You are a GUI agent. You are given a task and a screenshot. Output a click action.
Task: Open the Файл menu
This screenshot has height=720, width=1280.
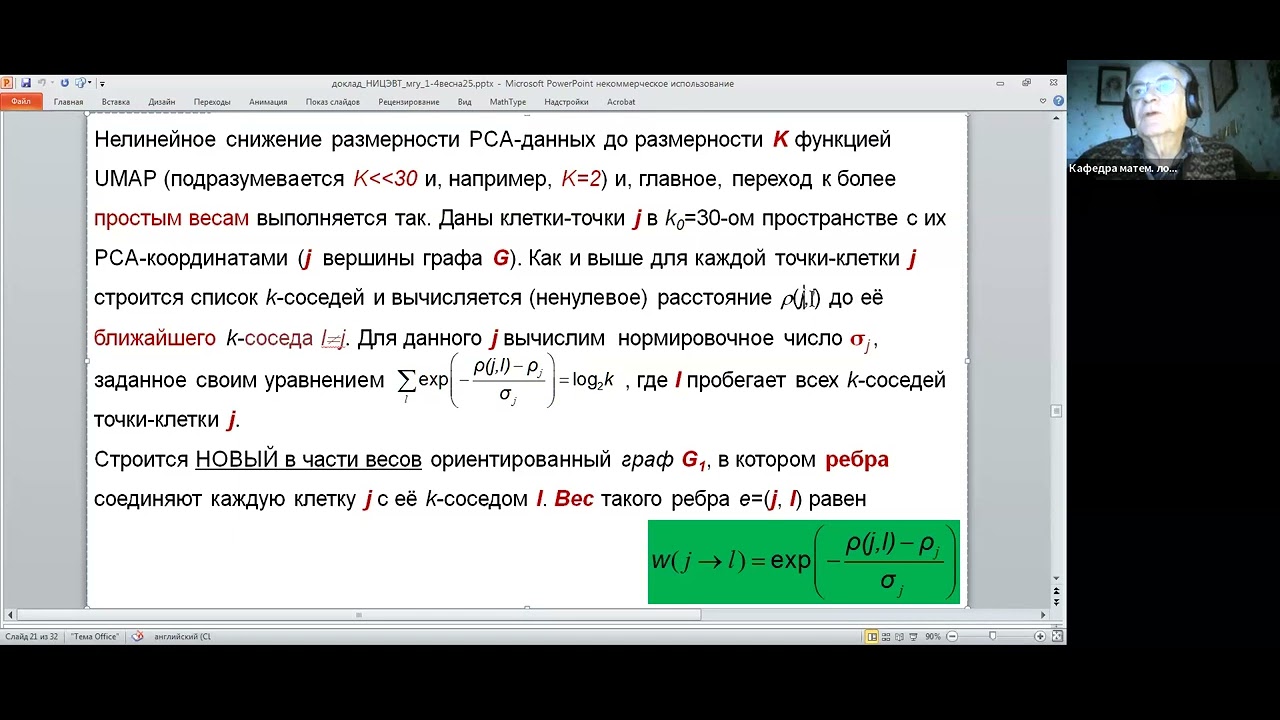pos(21,101)
